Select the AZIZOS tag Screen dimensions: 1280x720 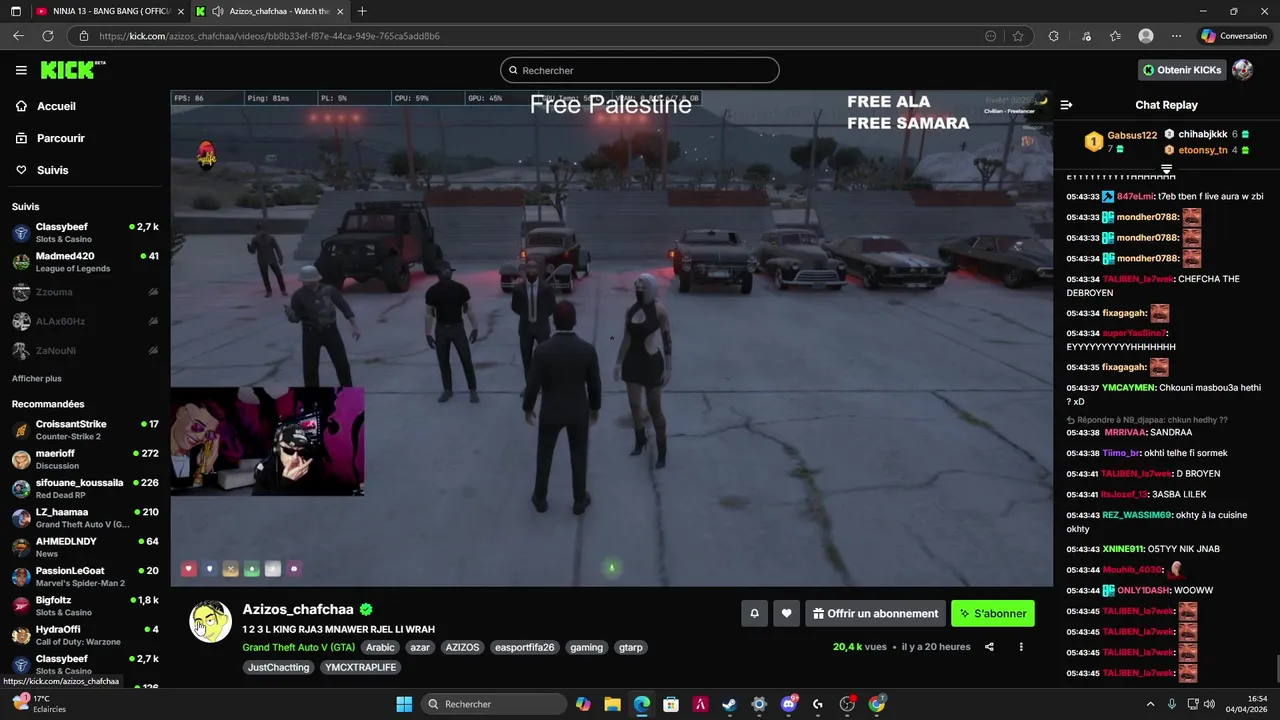(462, 647)
